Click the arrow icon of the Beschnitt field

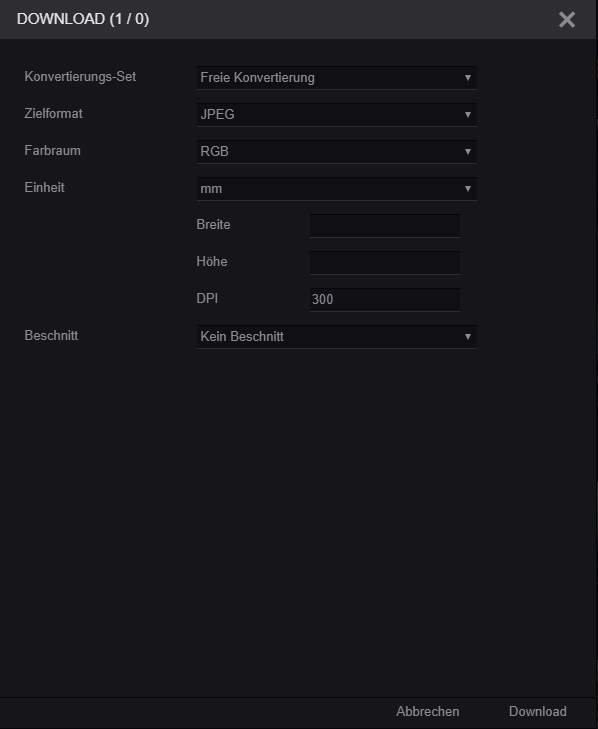tap(468, 337)
